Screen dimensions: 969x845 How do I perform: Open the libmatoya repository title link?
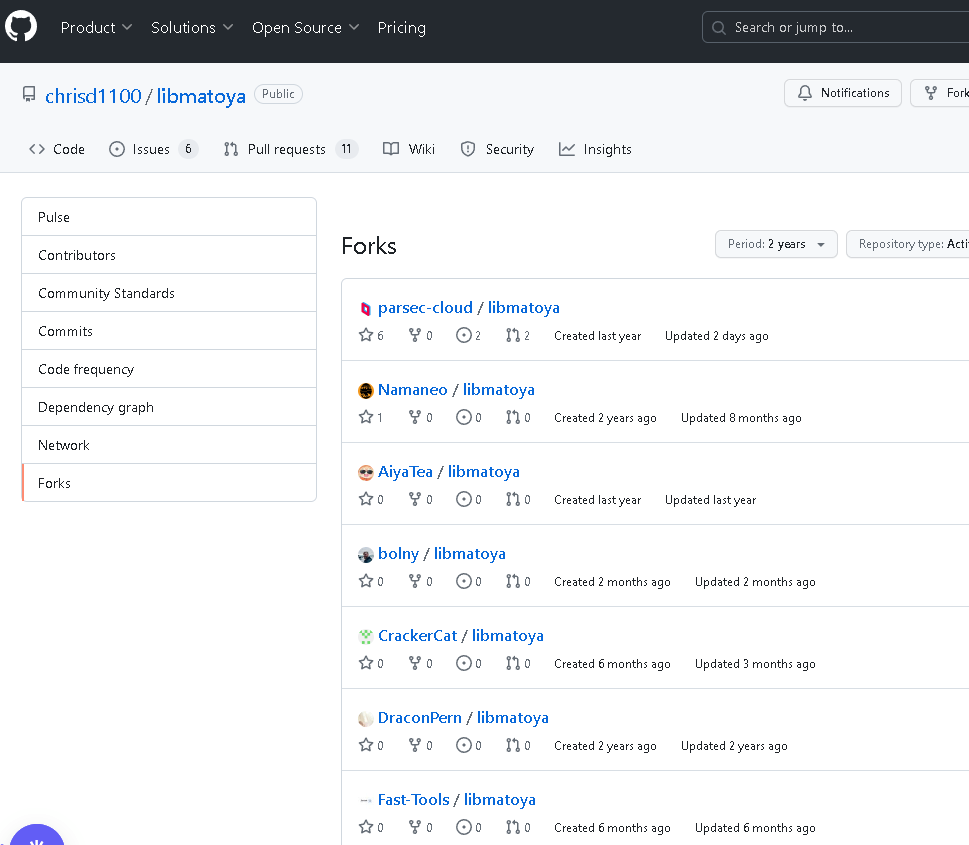[x=201, y=96]
